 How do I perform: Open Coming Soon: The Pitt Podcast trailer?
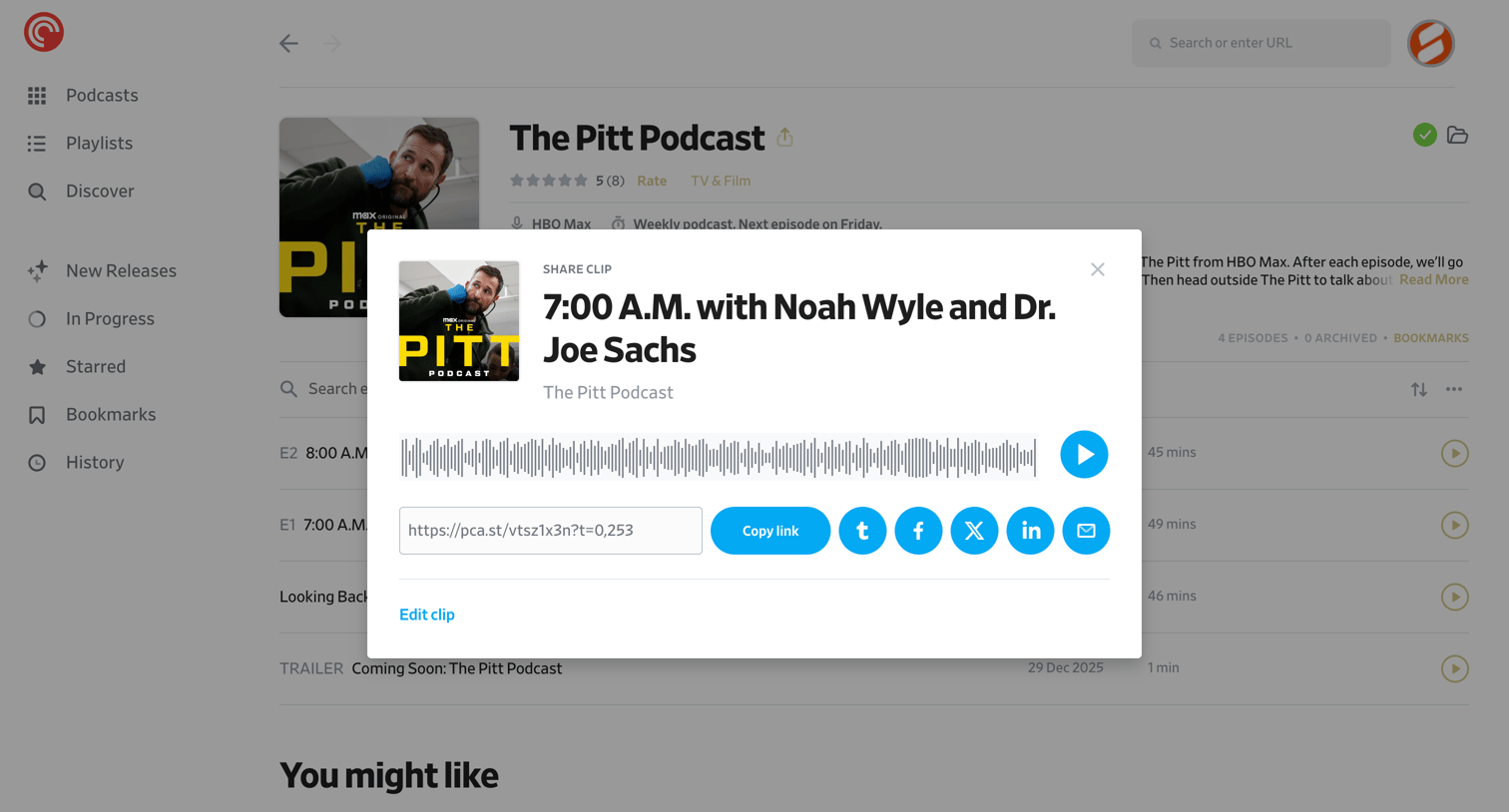click(457, 668)
